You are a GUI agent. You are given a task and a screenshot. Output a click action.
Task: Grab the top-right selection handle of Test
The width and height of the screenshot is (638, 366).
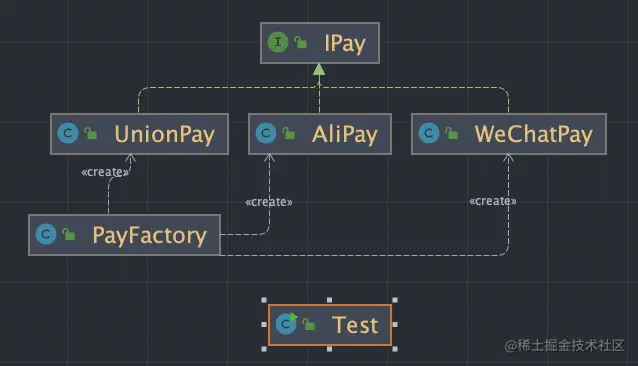point(395,300)
